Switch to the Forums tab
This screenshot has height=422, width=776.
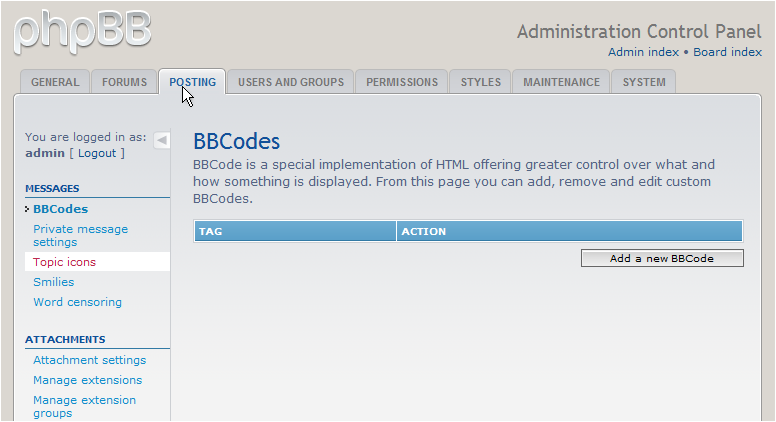point(125,82)
